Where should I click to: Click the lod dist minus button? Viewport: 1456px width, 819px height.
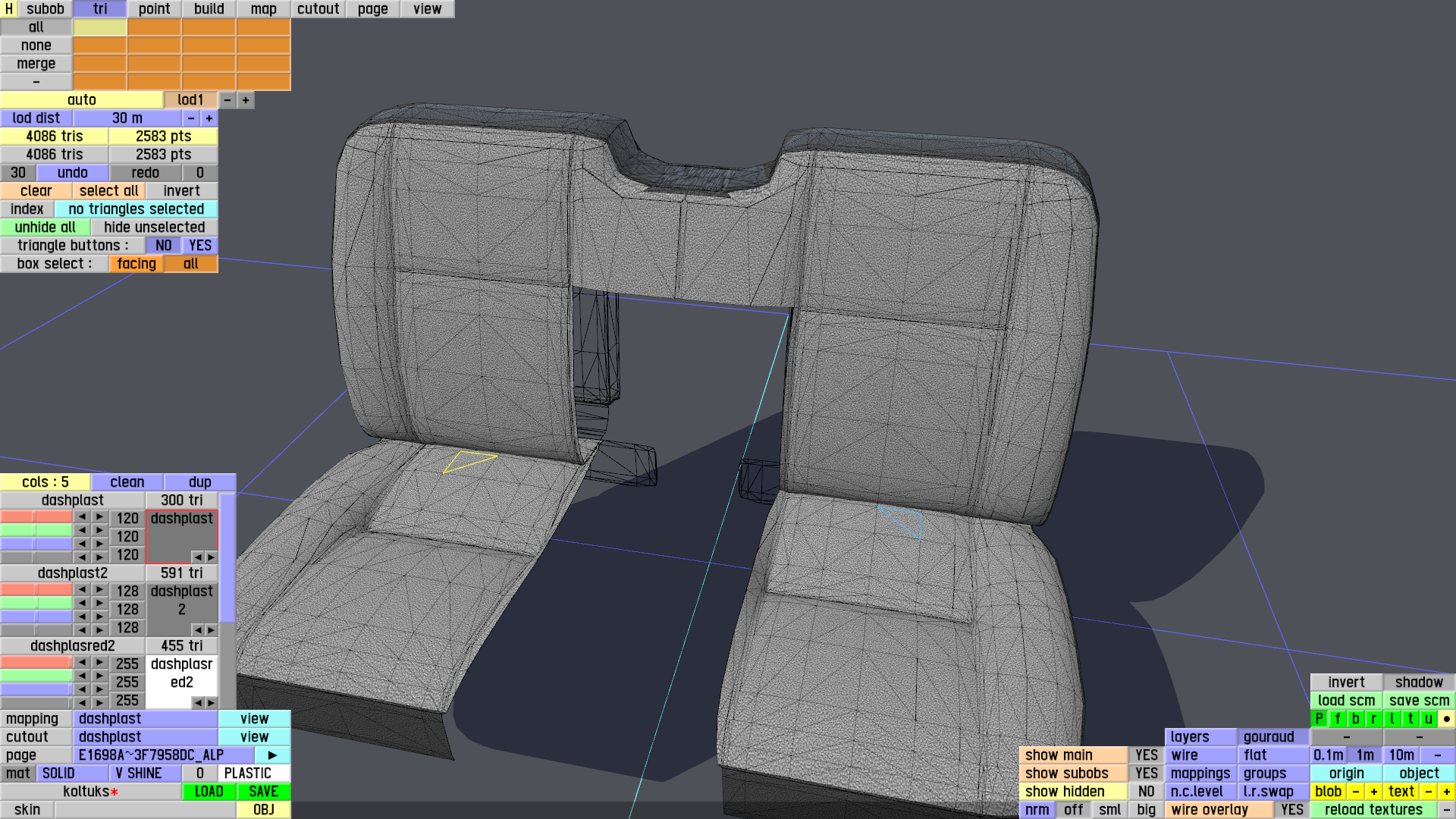(191, 118)
